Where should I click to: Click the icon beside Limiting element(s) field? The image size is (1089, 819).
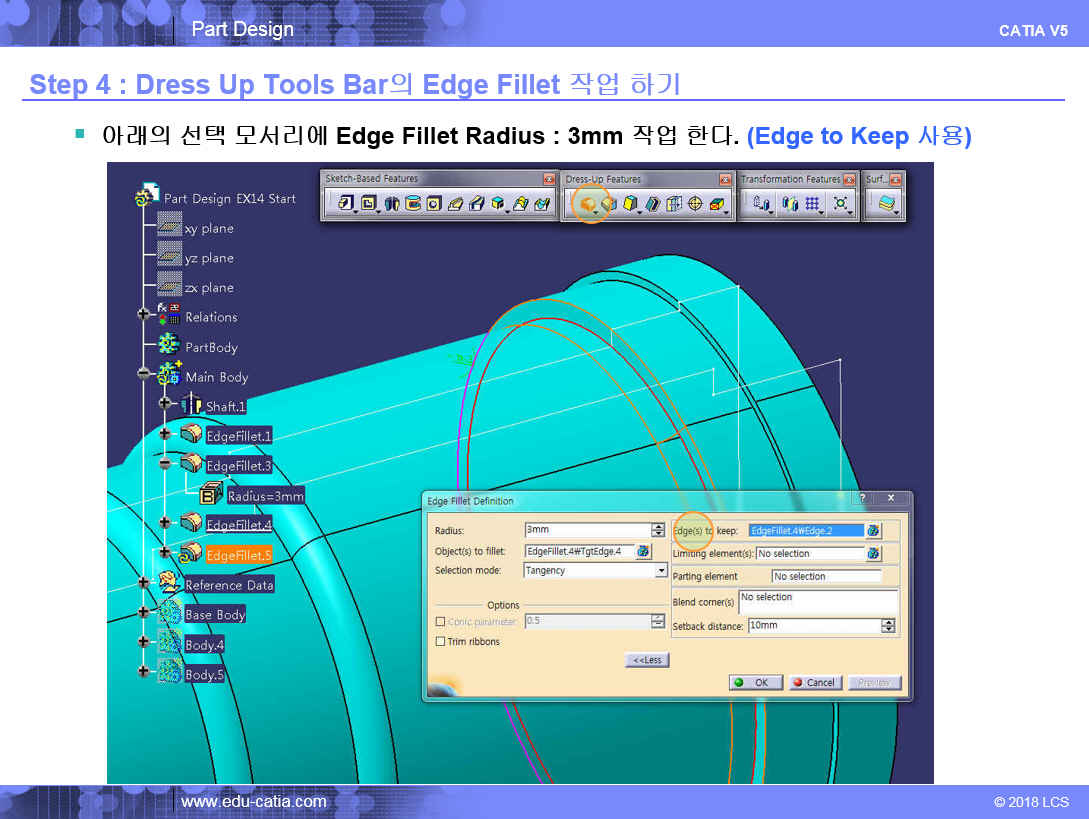873,553
